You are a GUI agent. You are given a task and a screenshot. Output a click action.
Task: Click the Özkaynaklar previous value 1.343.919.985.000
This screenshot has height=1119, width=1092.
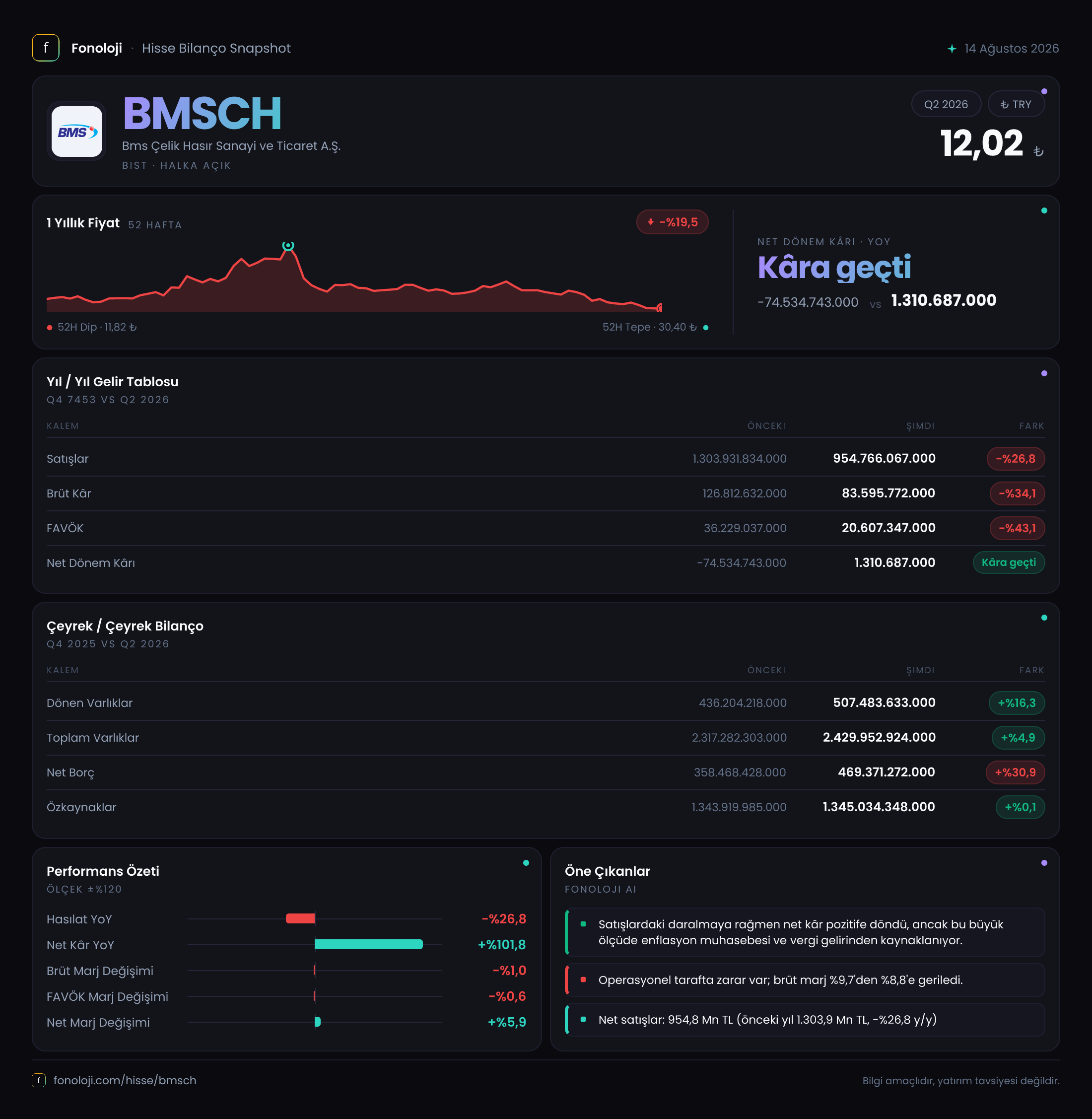[x=739, y=807]
